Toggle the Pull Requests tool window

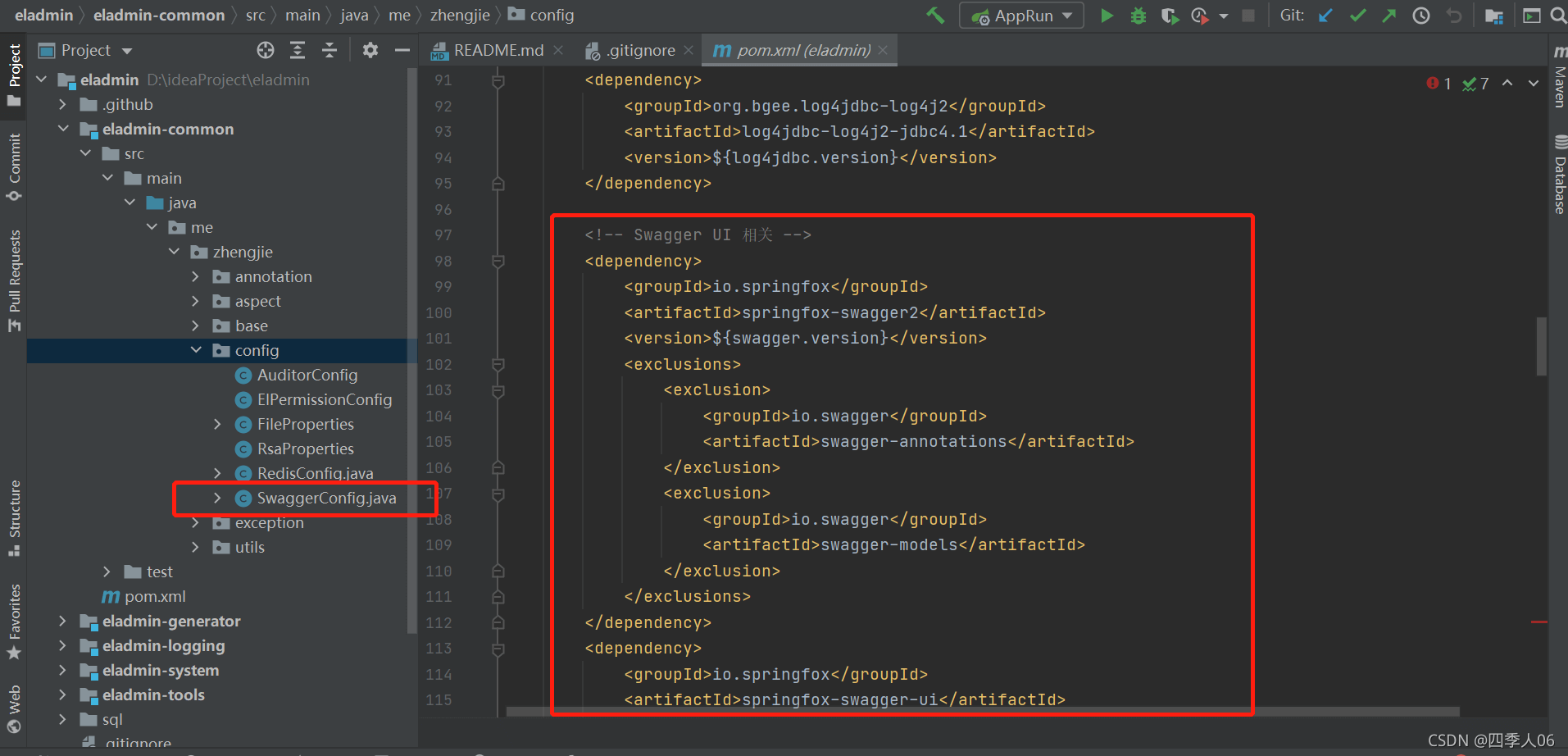(14, 280)
